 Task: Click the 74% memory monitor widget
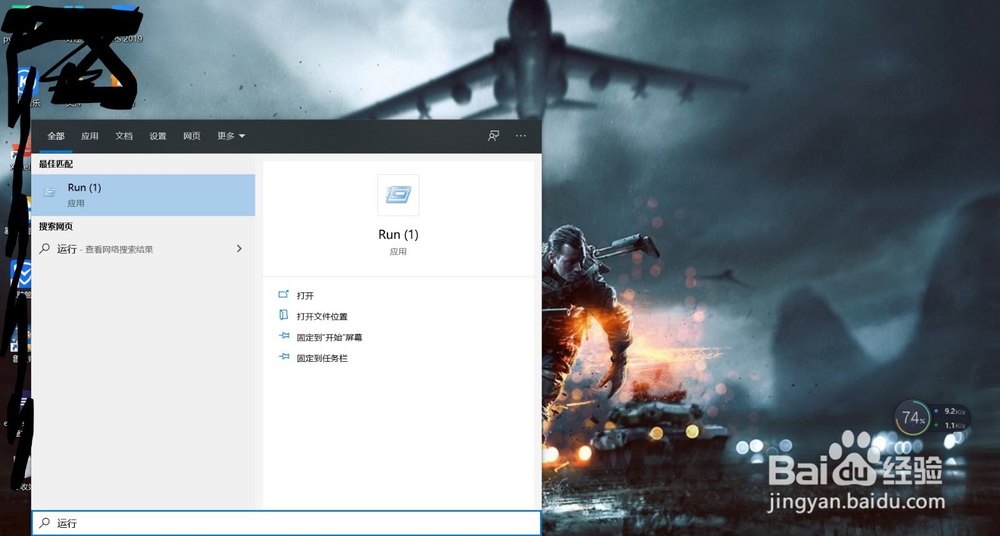913,419
